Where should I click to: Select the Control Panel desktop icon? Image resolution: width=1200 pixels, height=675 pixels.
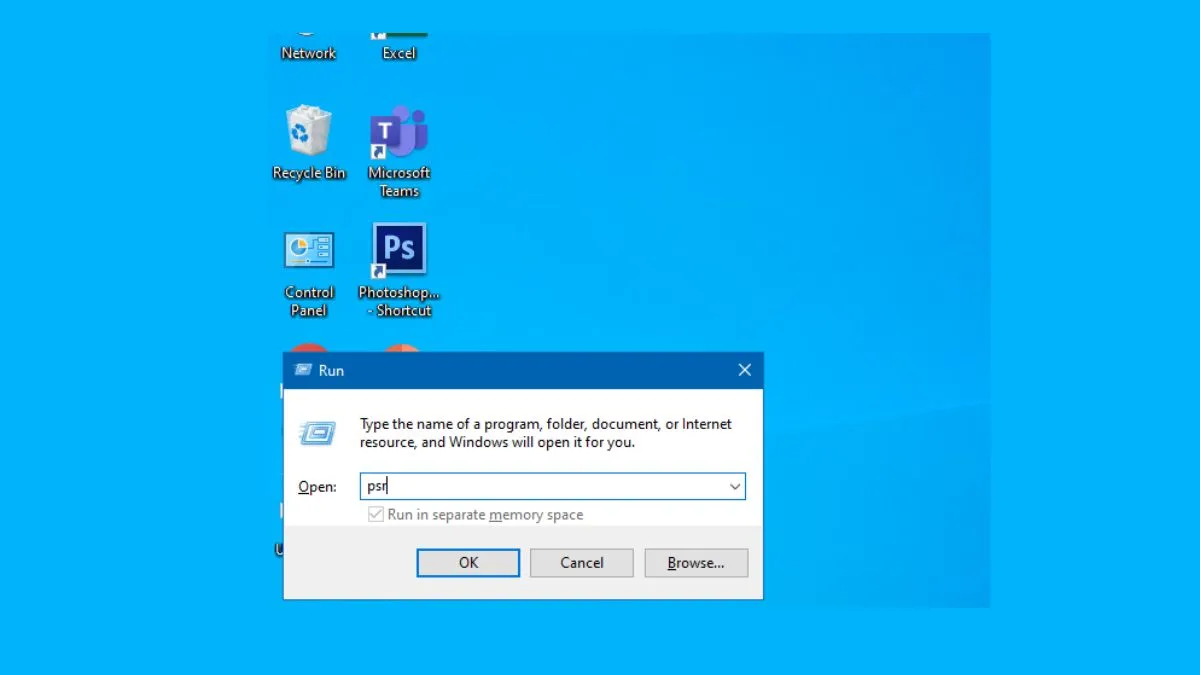point(308,251)
